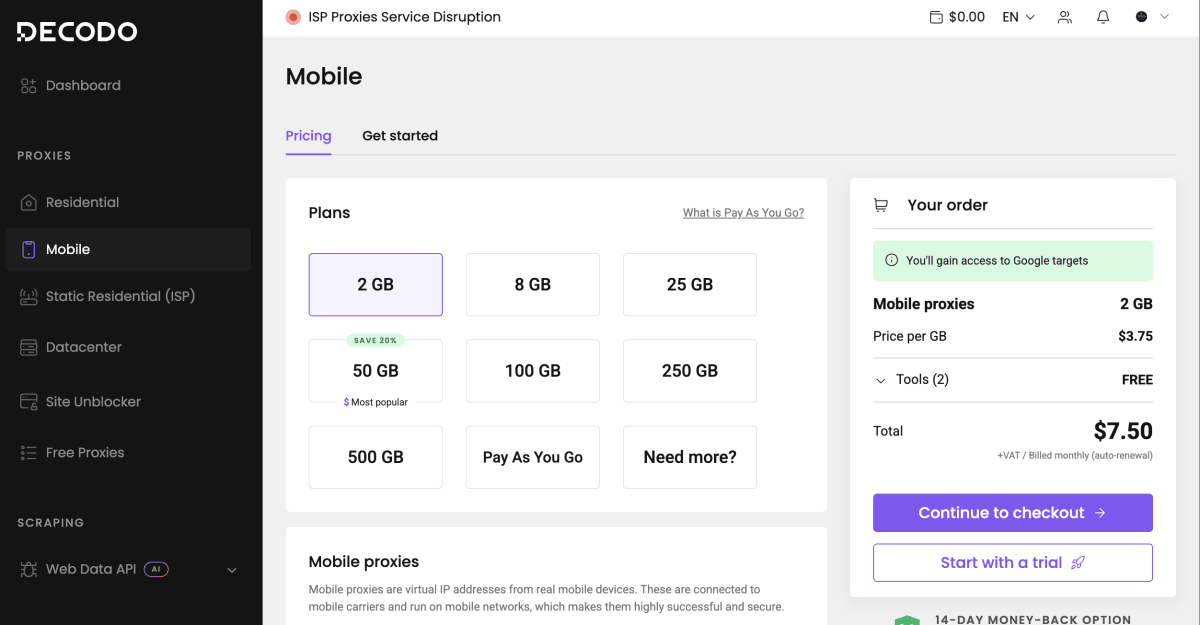Screen dimensions: 1200x625
Task: Open the EN language dropdown
Action: pos(1019,17)
